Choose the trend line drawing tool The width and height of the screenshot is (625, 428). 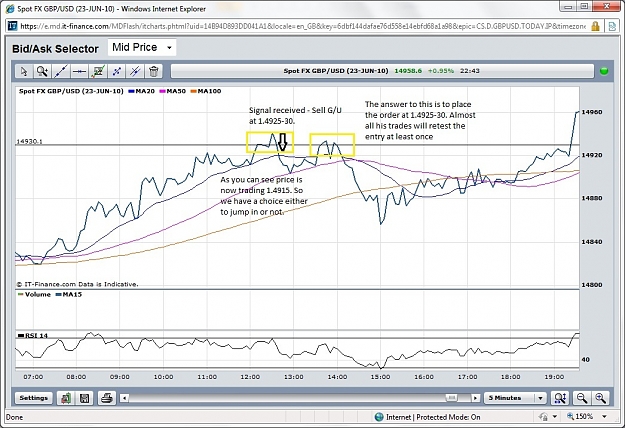pos(61,71)
